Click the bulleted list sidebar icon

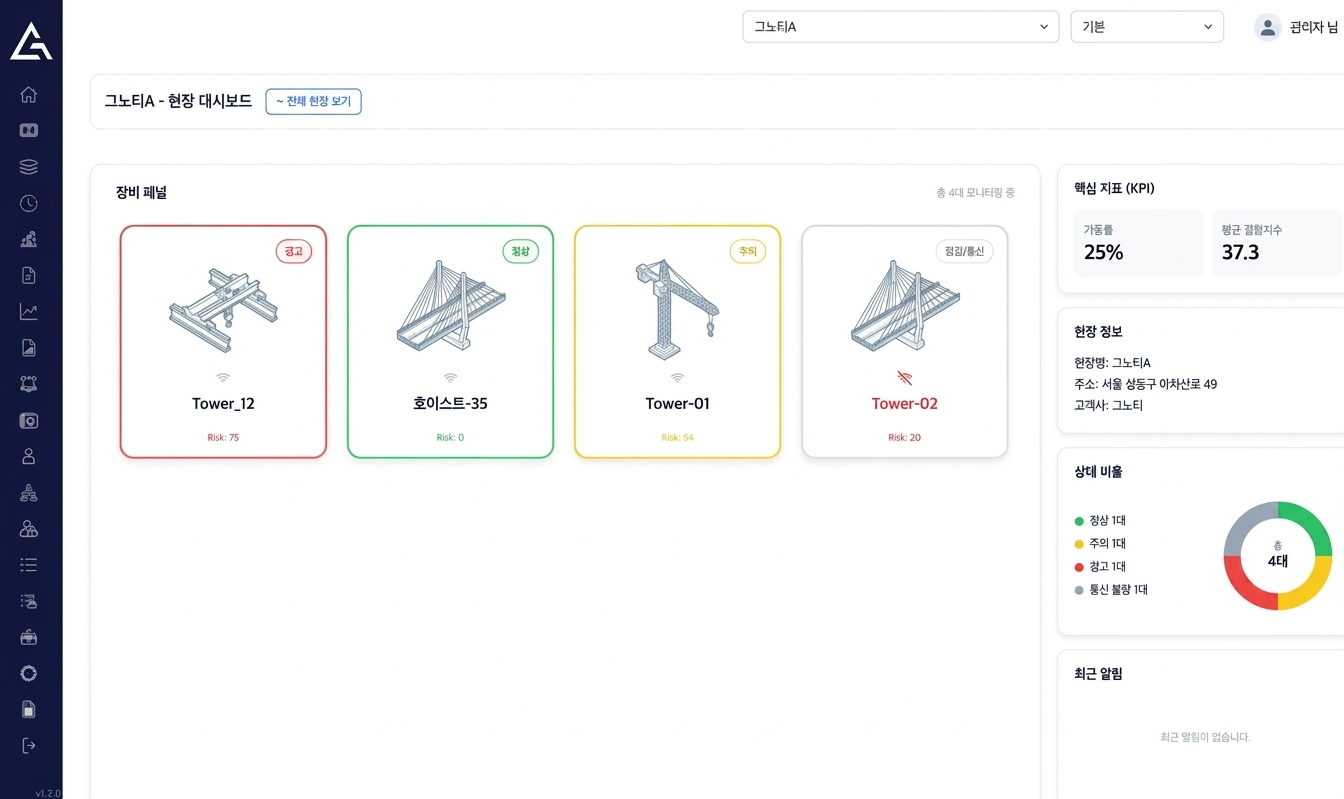click(29, 565)
